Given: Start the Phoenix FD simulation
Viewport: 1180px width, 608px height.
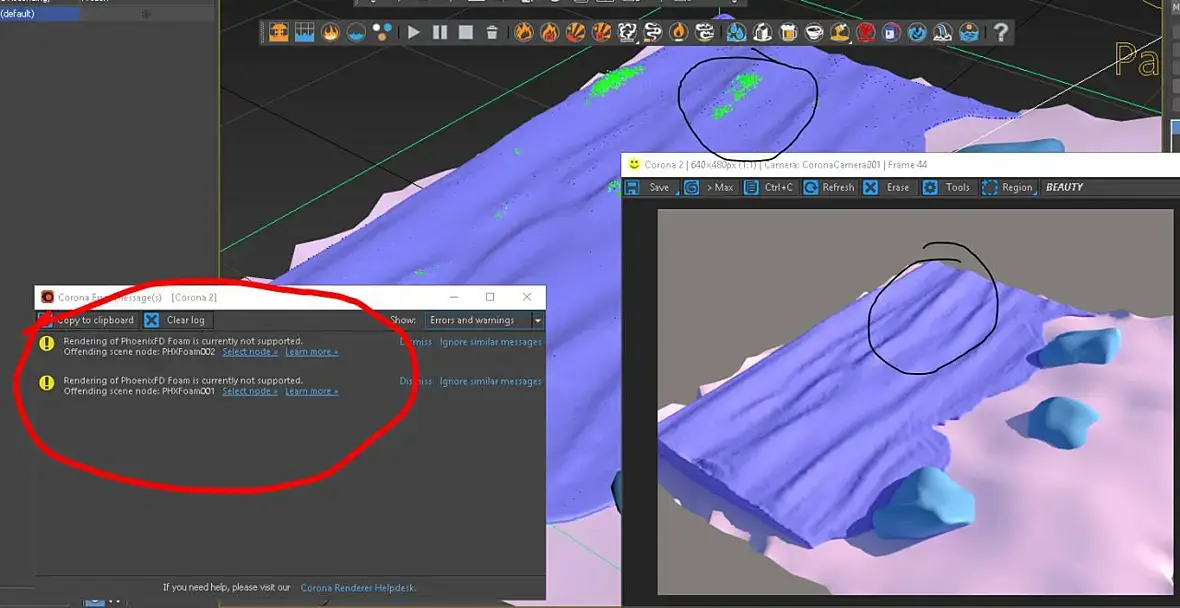Looking at the screenshot, I should coord(413,32).
